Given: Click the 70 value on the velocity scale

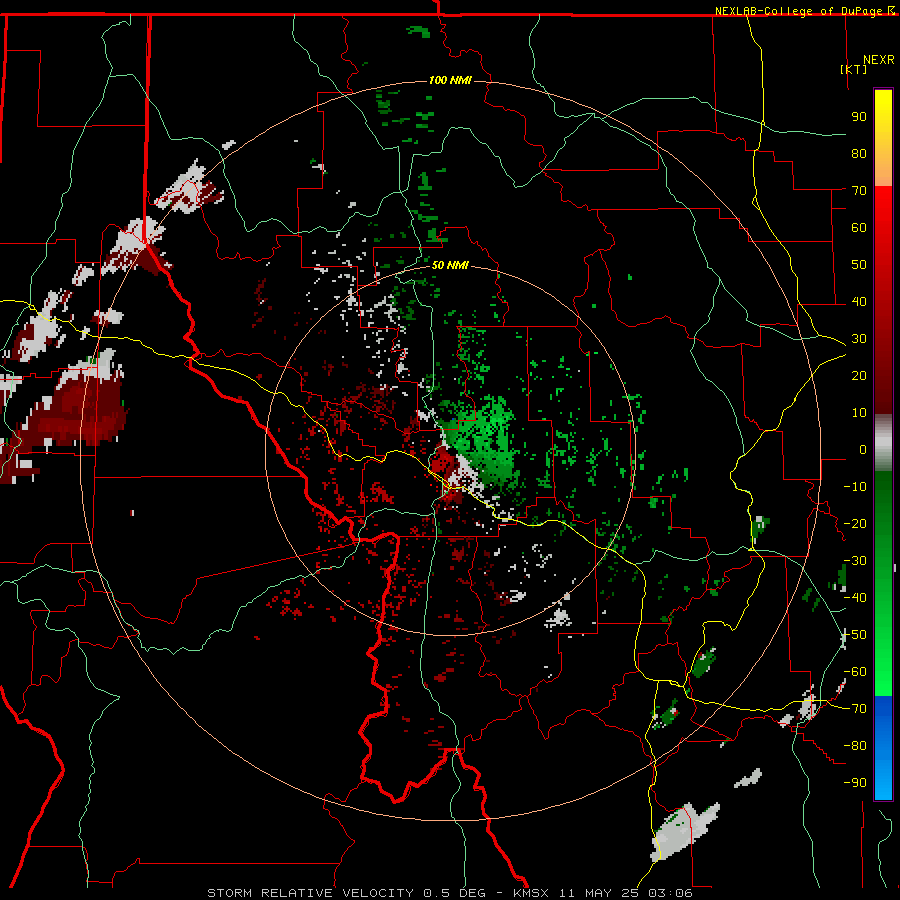Looking at the screenshot, I should click(859, 191).
